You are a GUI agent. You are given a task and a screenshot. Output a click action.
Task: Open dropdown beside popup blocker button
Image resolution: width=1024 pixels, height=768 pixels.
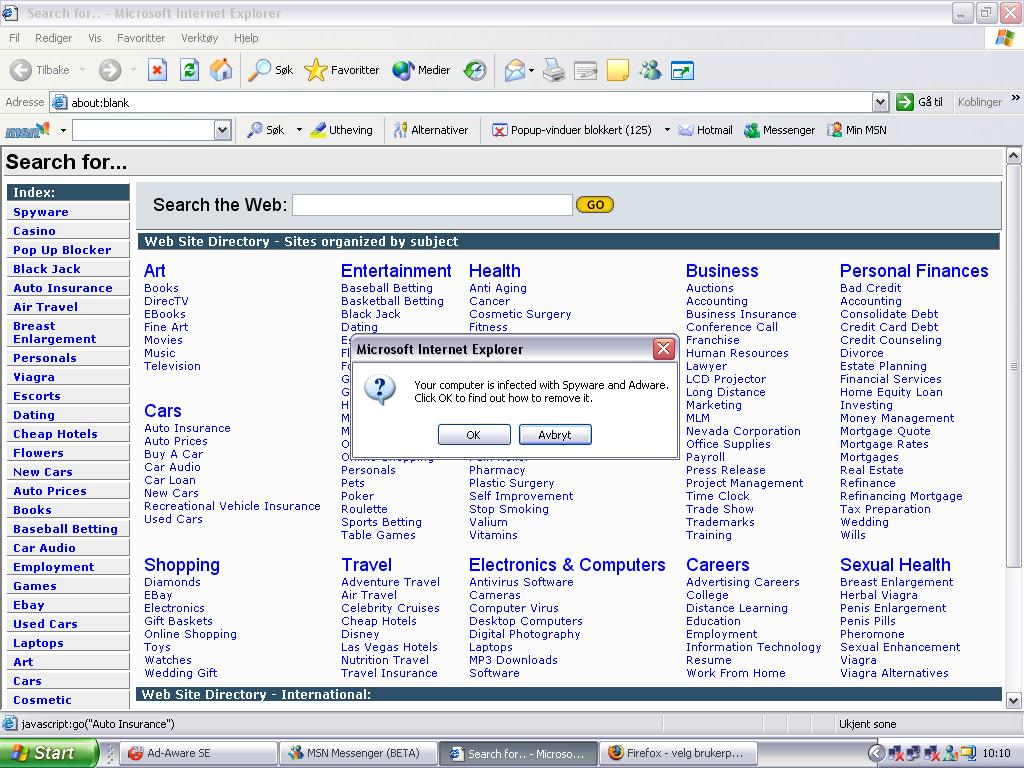[x=667, y=130]
